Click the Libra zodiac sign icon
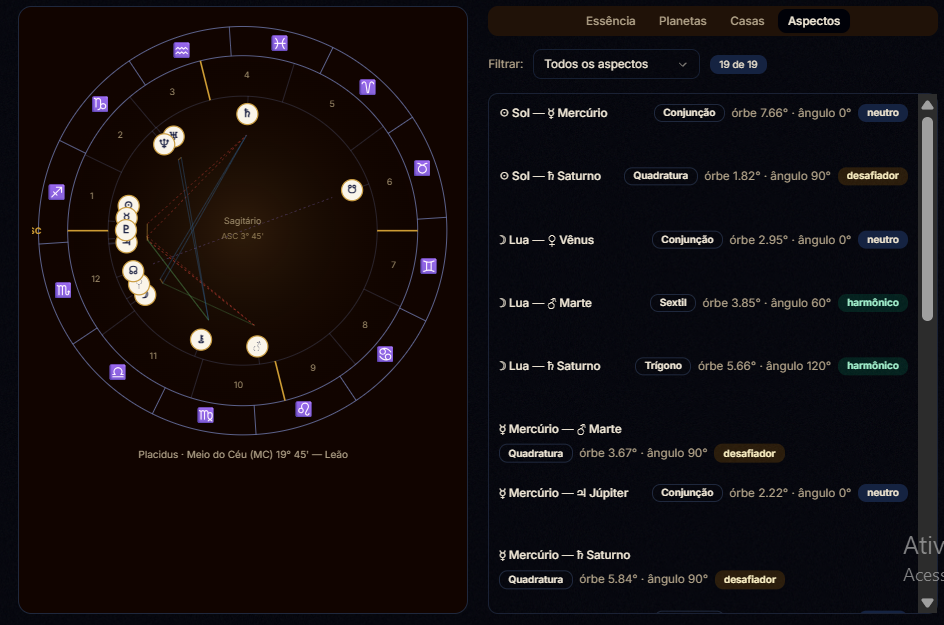This screenshot has width=944, height=625. pyautogui.click(x=117, y=372)
